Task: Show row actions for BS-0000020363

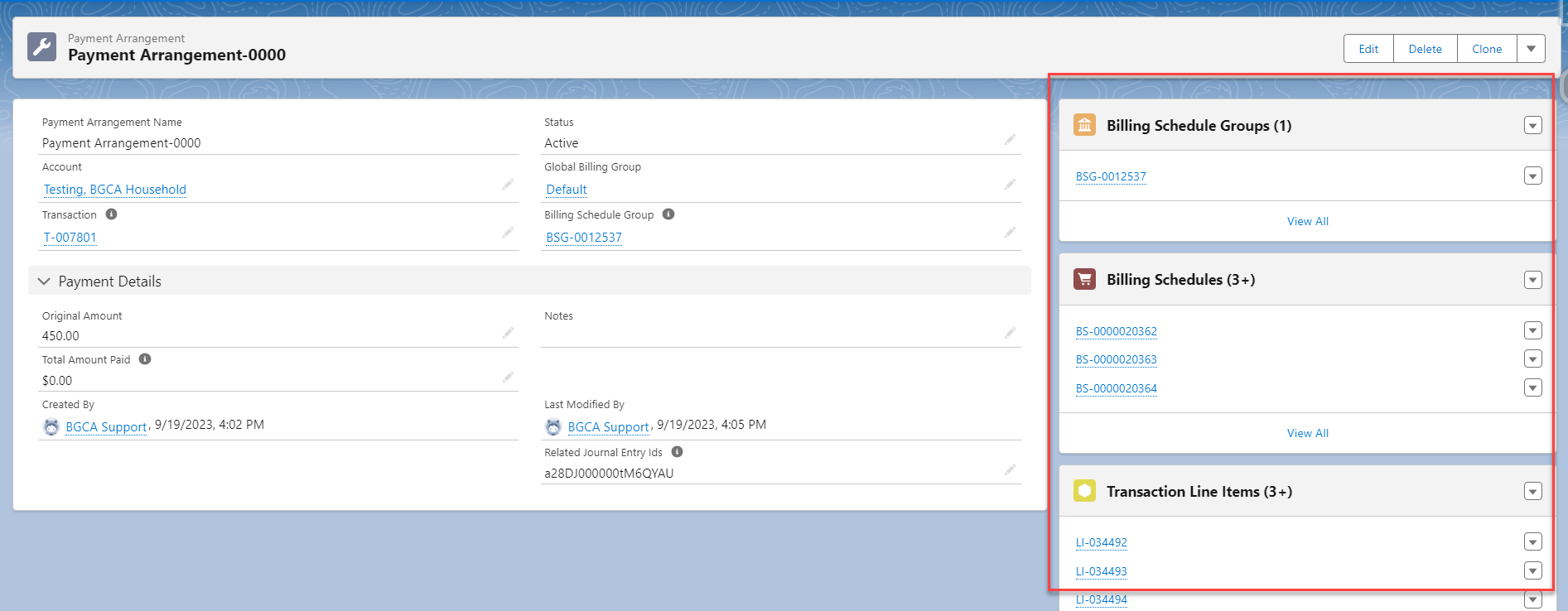Action: pyautogui.click(x=1532, y=359)
